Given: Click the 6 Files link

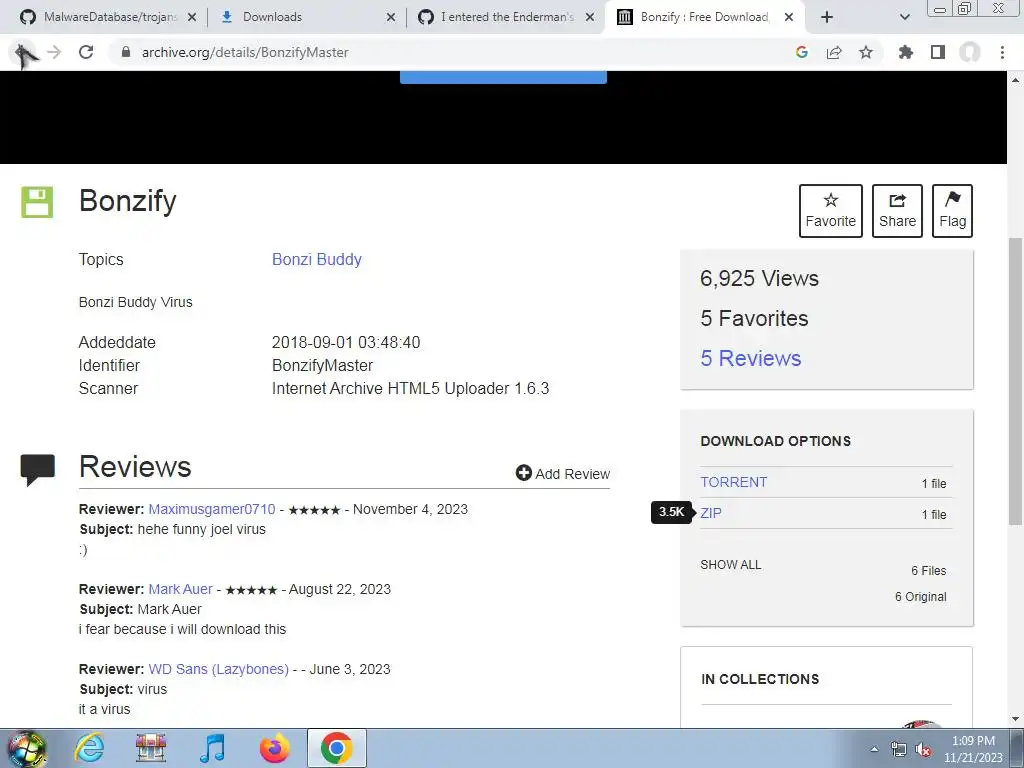Looking at the screenshot, I should (928, 571).
